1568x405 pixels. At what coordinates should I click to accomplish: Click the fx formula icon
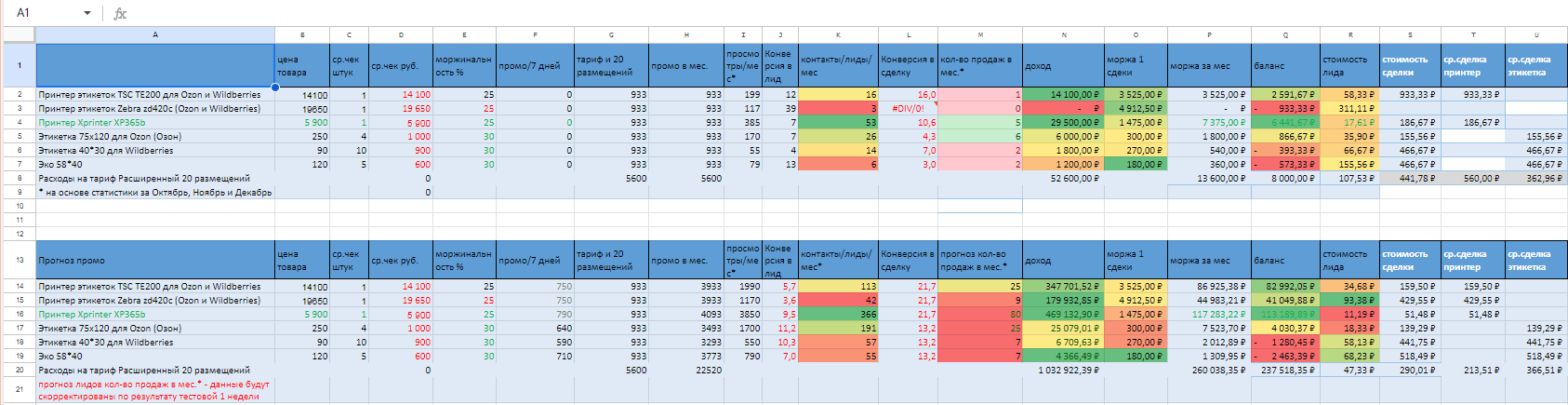120,13
